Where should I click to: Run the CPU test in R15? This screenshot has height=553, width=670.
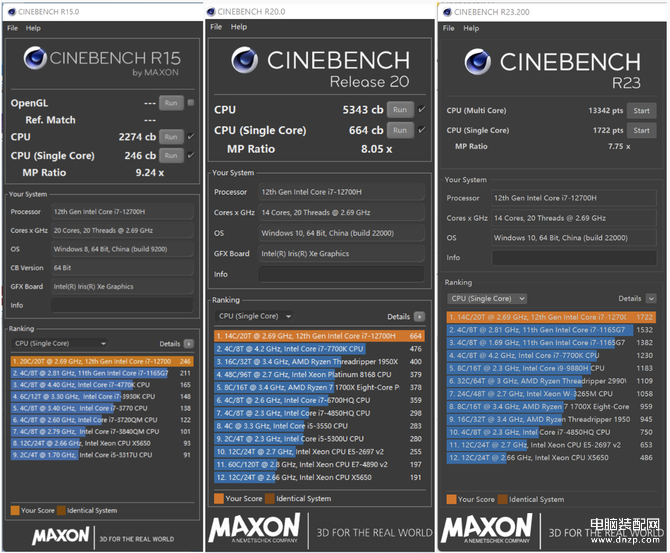point(171,136)
